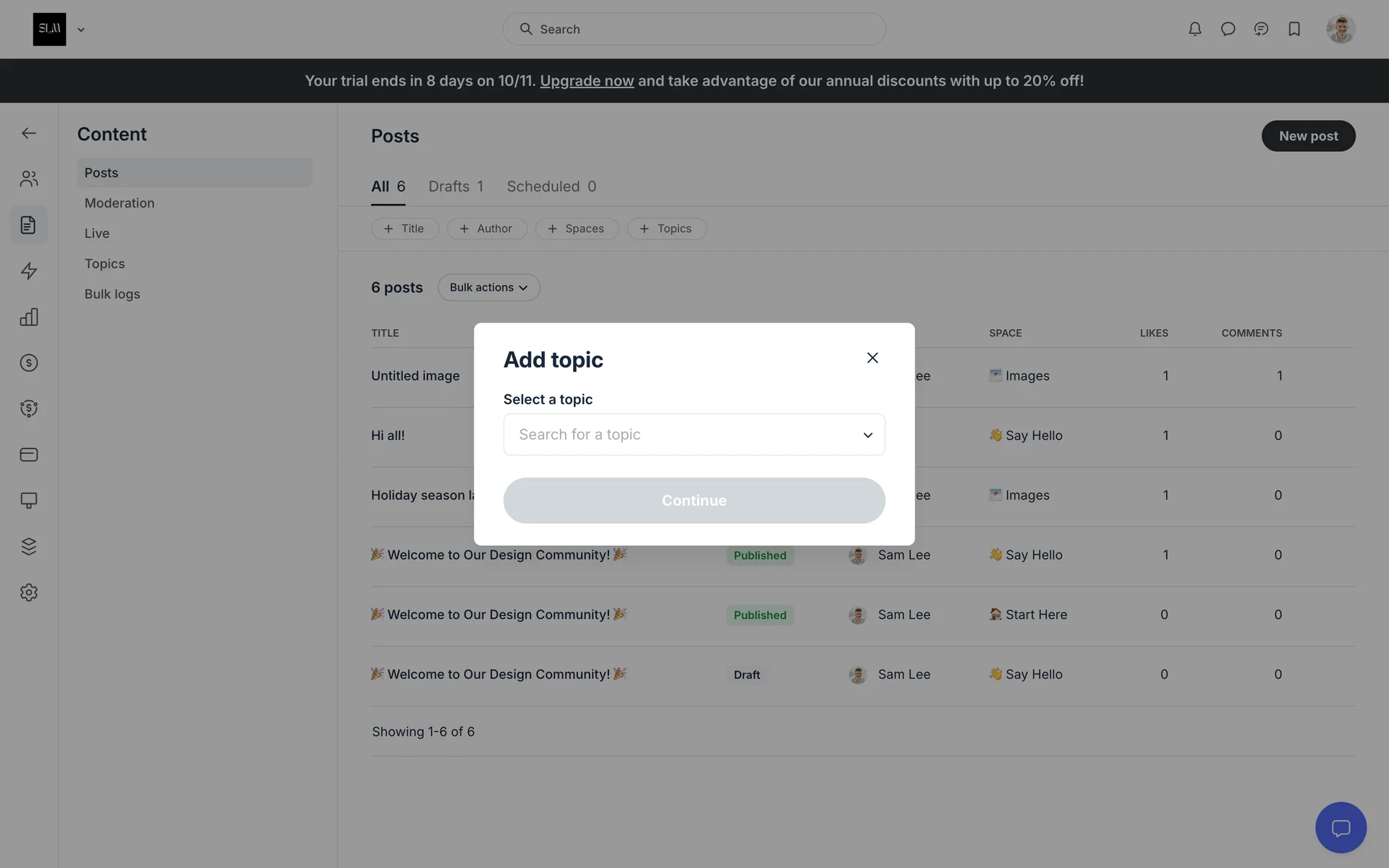This screenshot has height=868, width=1389.
Task: Open the notifications bell icon
Action: tap(1194, 29)
